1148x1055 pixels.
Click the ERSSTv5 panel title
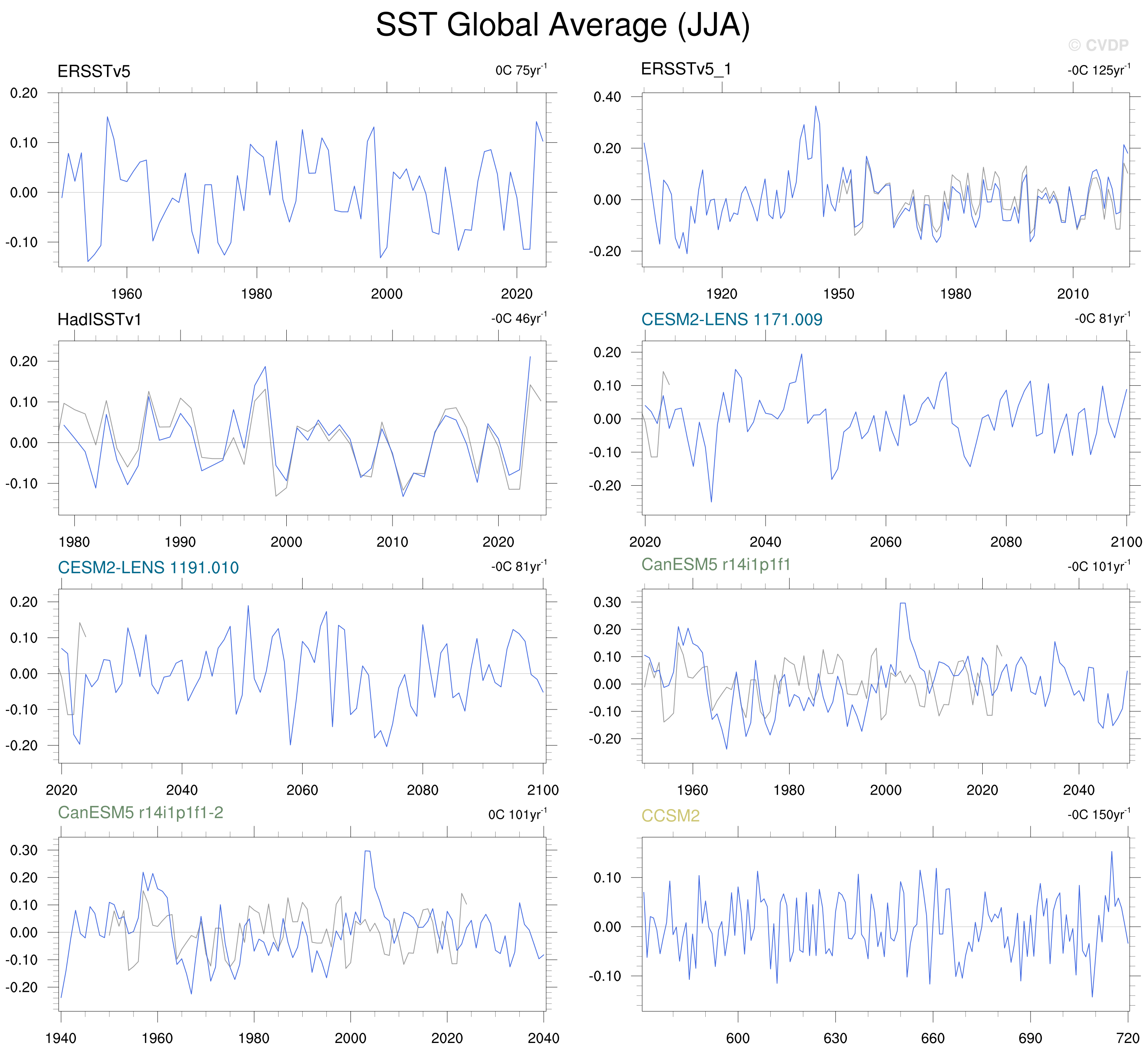[x=94, y=71]
